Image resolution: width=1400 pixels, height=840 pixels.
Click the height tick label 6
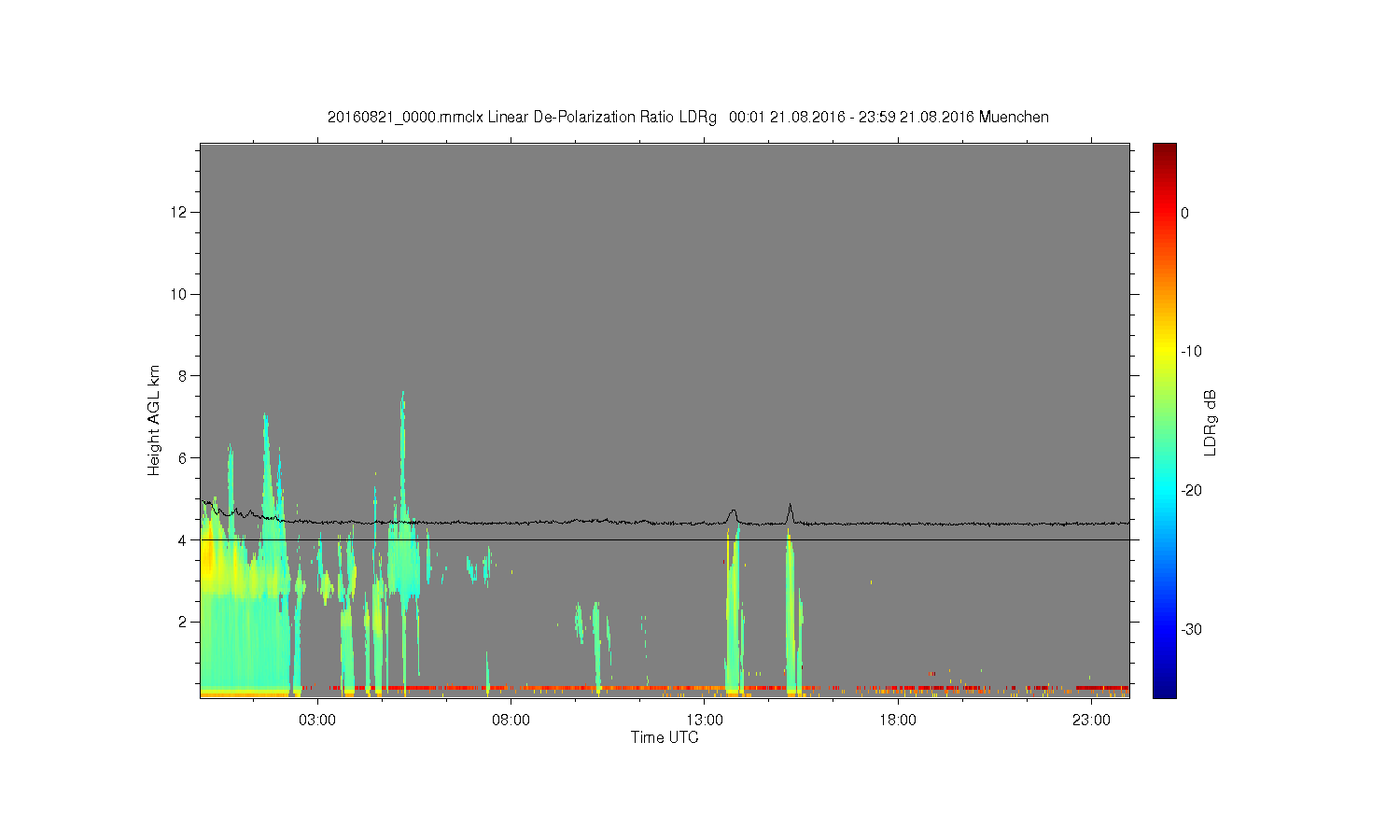(x=184, y=458)
